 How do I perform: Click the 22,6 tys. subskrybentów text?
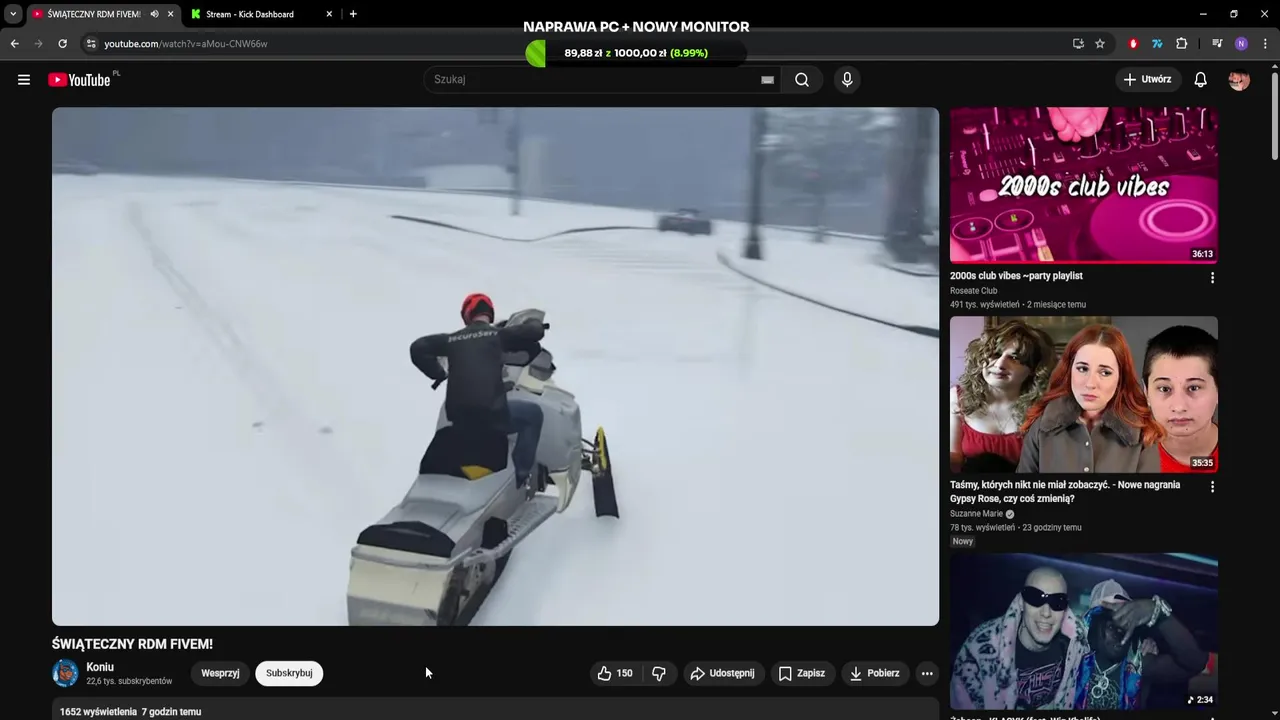129,681
